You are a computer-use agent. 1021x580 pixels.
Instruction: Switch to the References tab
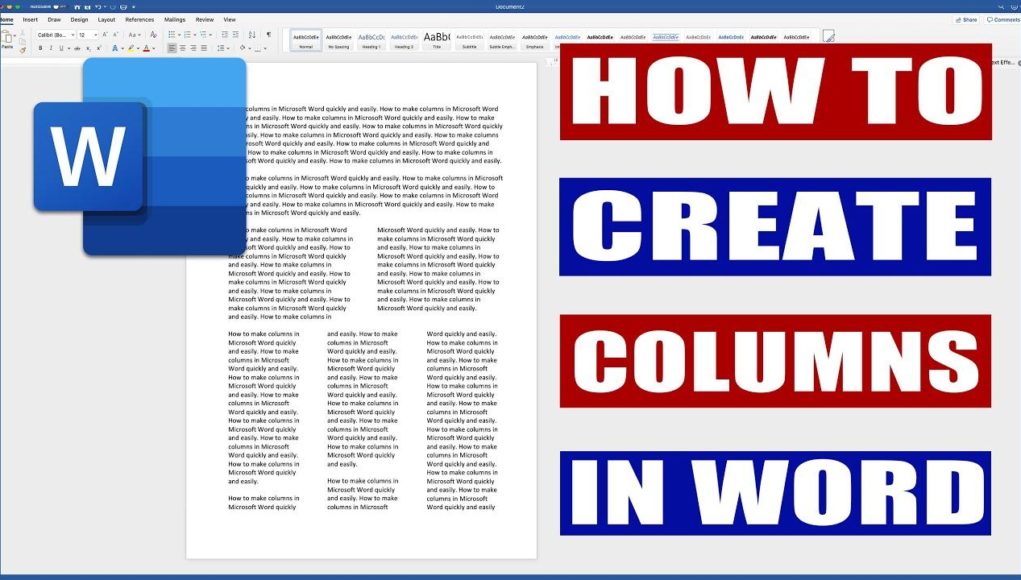click(139, 20)
